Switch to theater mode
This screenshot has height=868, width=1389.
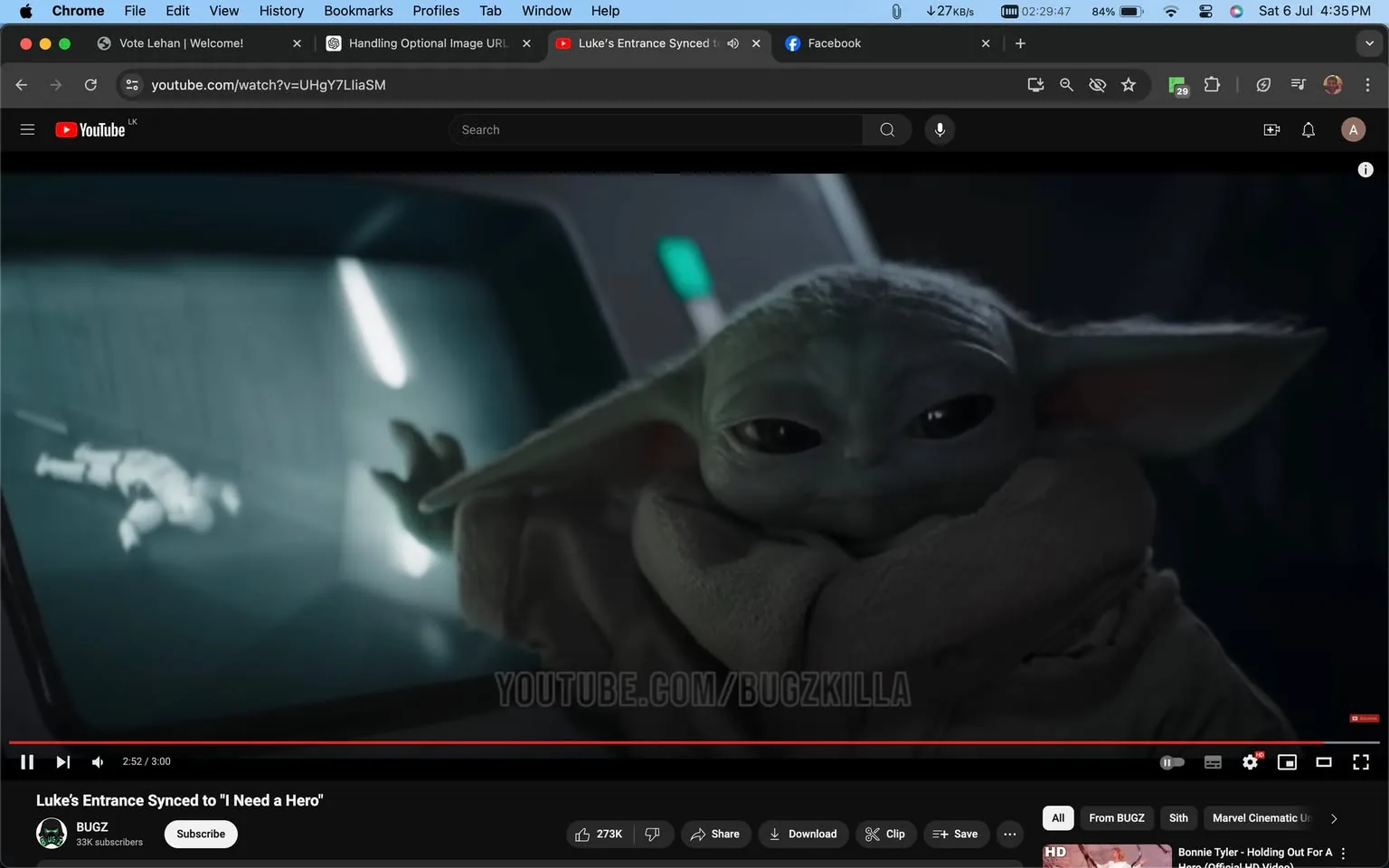(x=1324, y=761)
